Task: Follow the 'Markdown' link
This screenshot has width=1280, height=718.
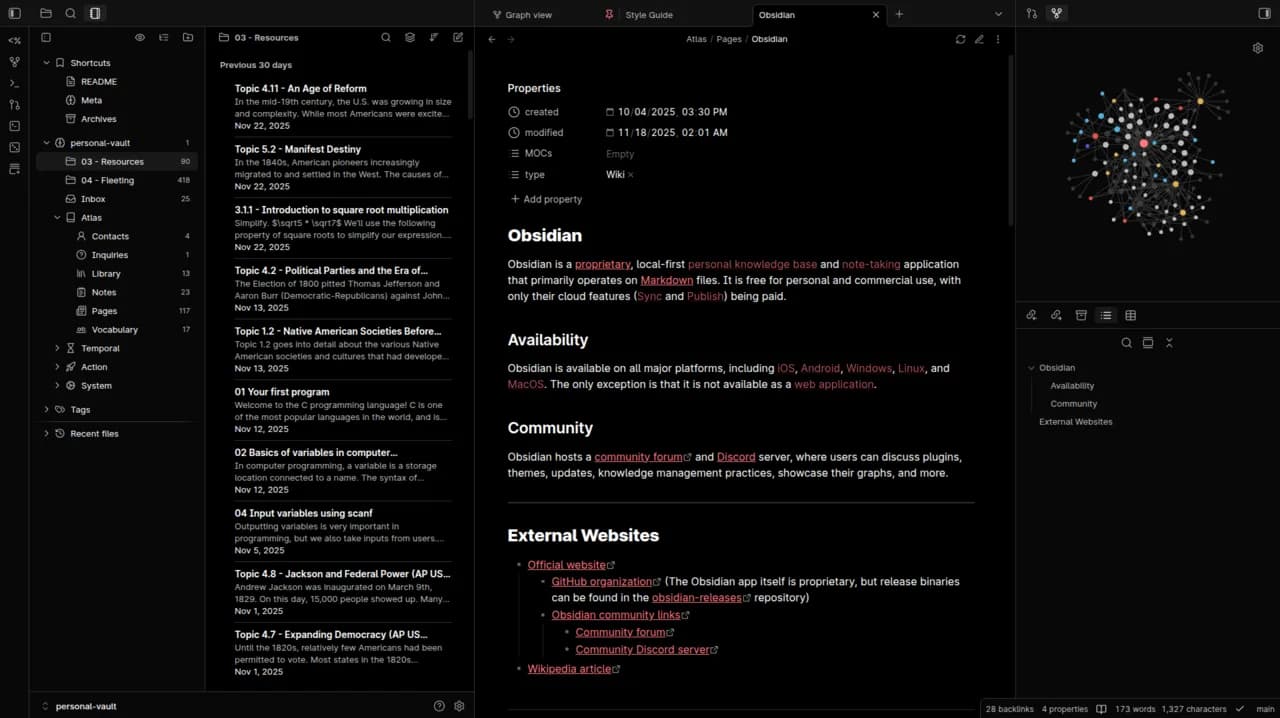Action: (667, 280)
